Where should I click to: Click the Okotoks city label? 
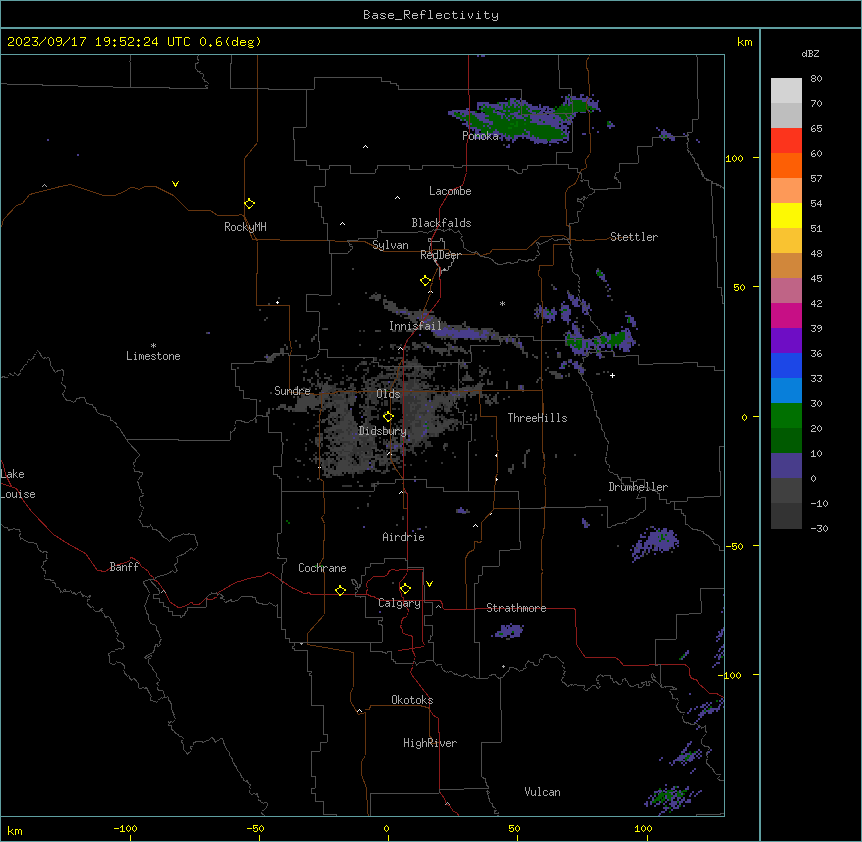pos(412,700)
